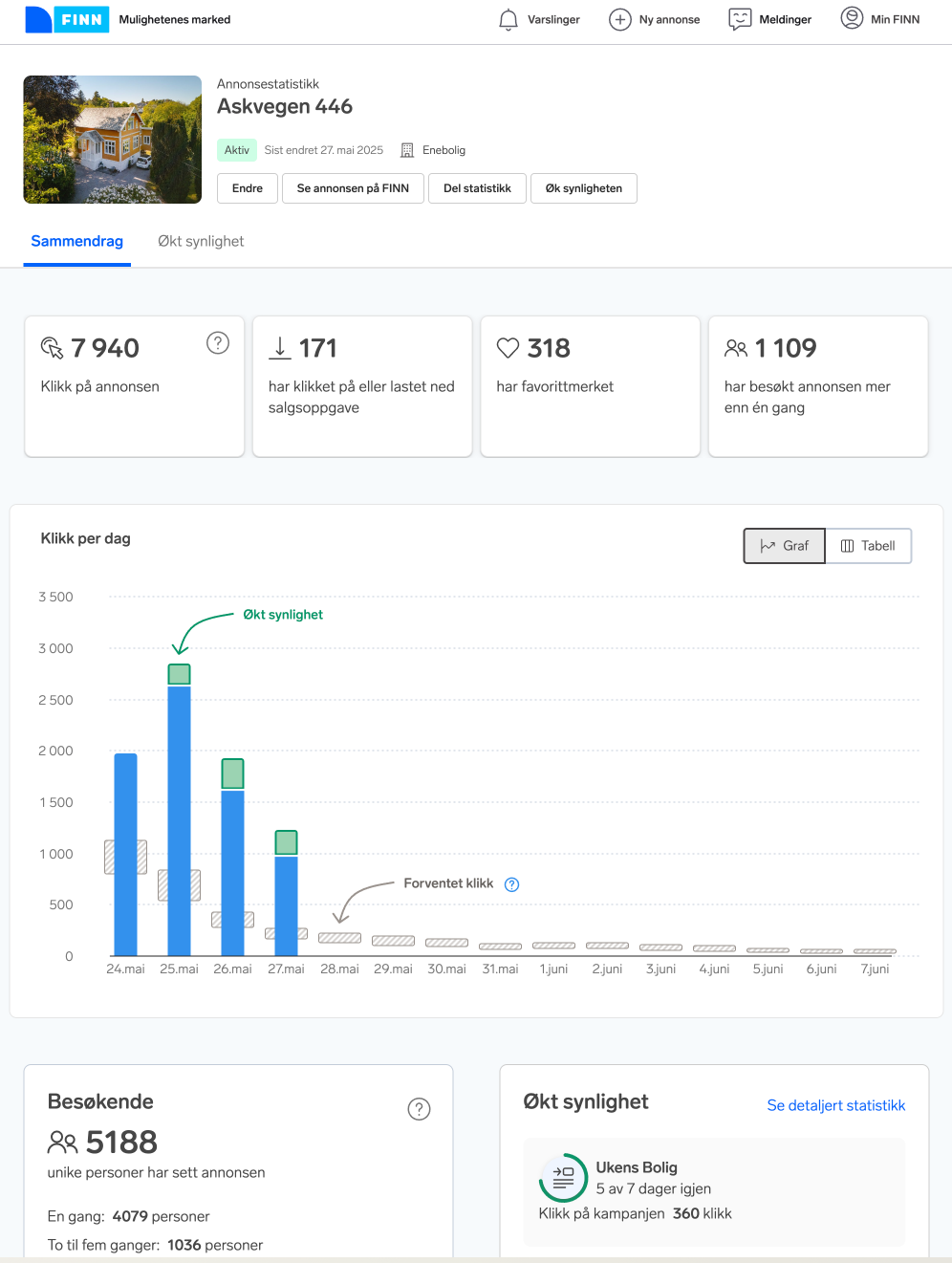Image resolution: width=952 pixels, height=1263 pixels.
Task: Click 'Sist endret 27. mai 2025' text
Action: (324, 150)
